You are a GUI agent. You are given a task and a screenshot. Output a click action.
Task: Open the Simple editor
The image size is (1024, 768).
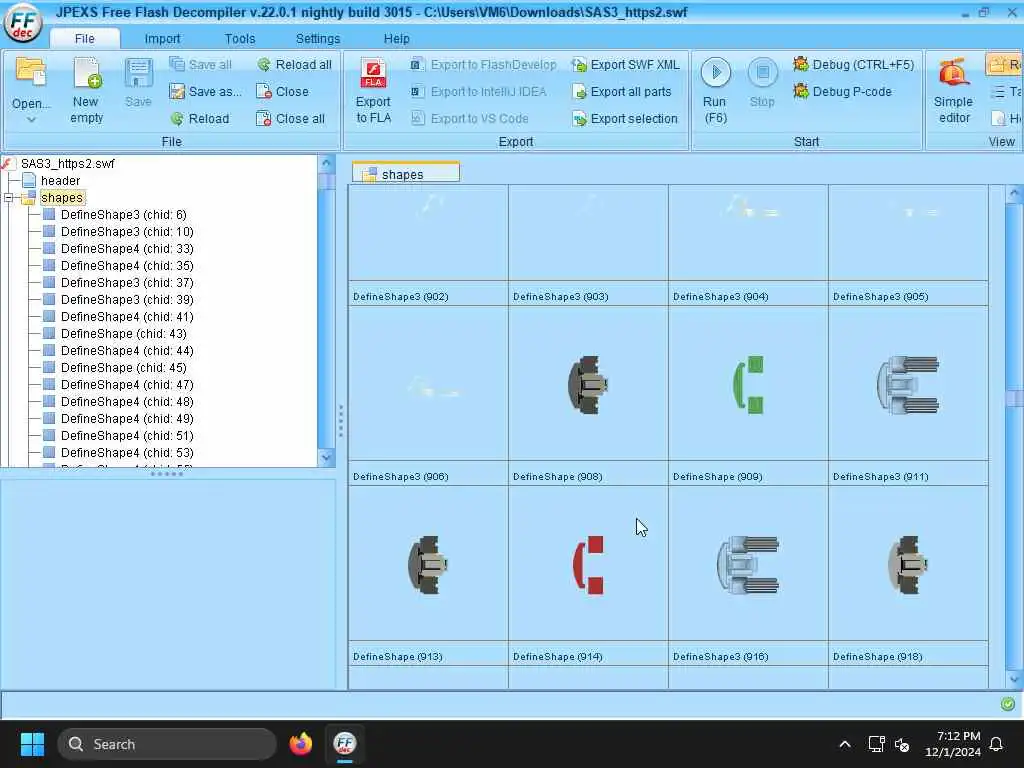pos(953,91)
